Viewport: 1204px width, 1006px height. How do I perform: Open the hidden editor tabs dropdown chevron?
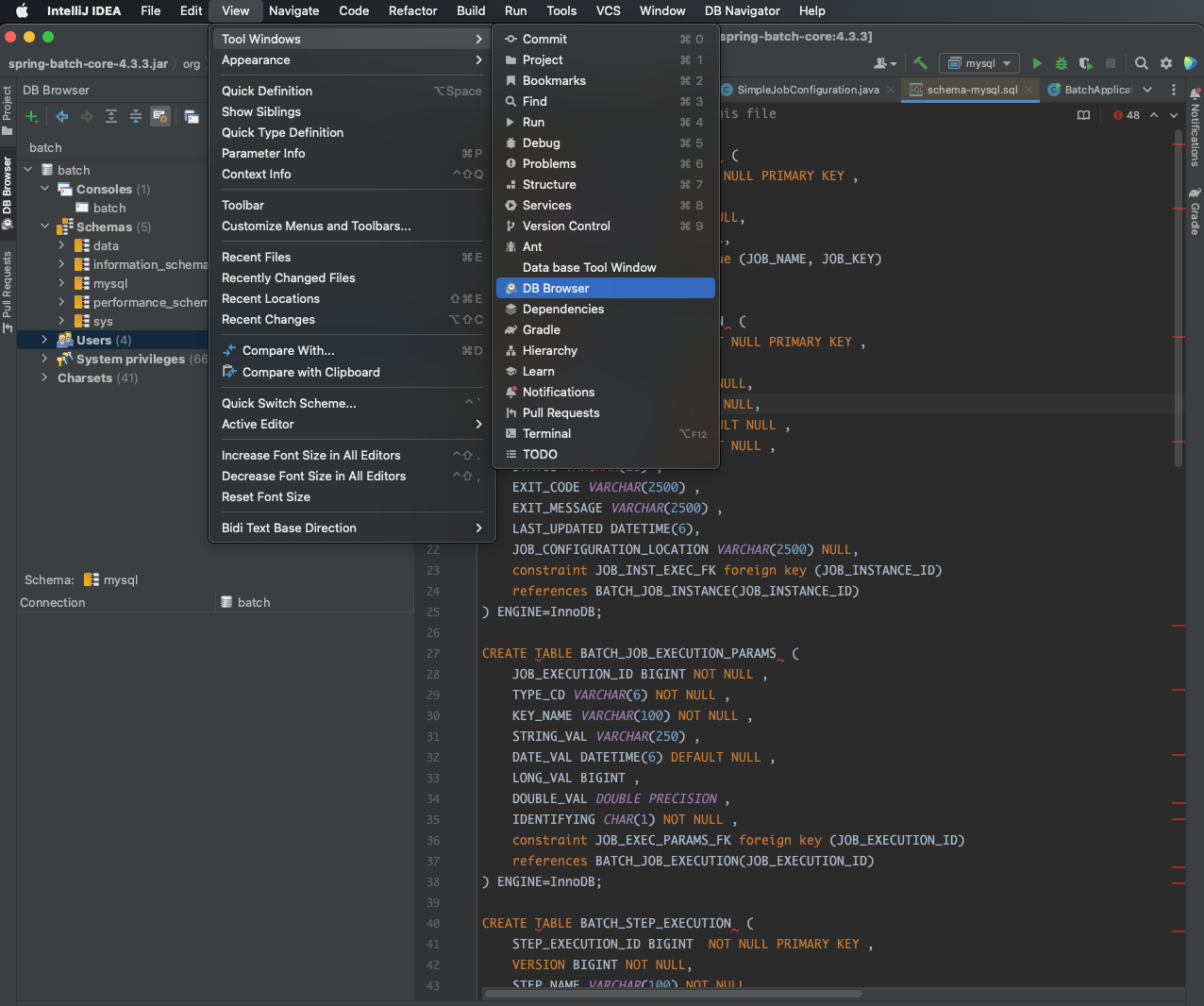coord(1147,90)
